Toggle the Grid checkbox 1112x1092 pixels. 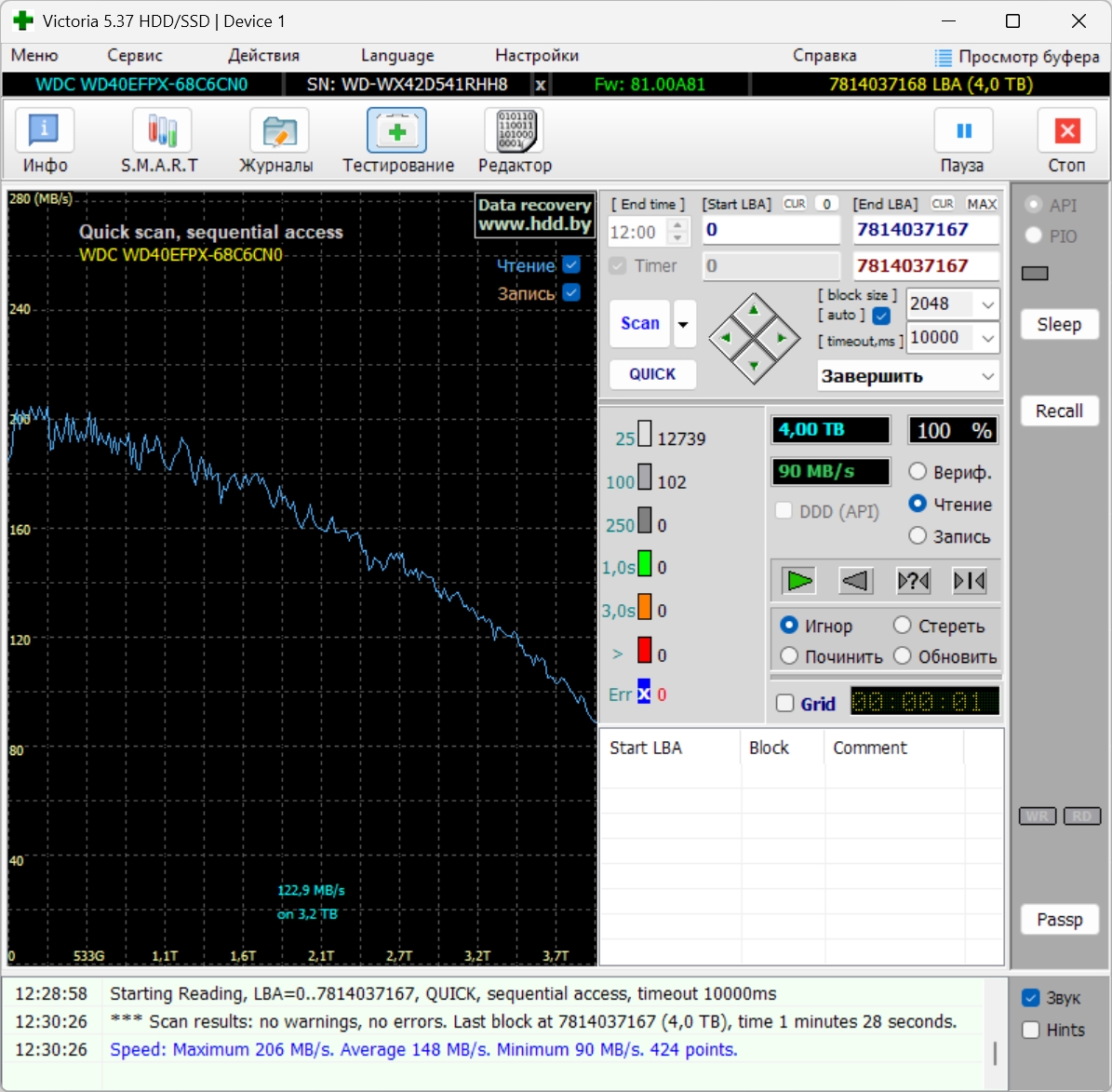pos(785,704)
